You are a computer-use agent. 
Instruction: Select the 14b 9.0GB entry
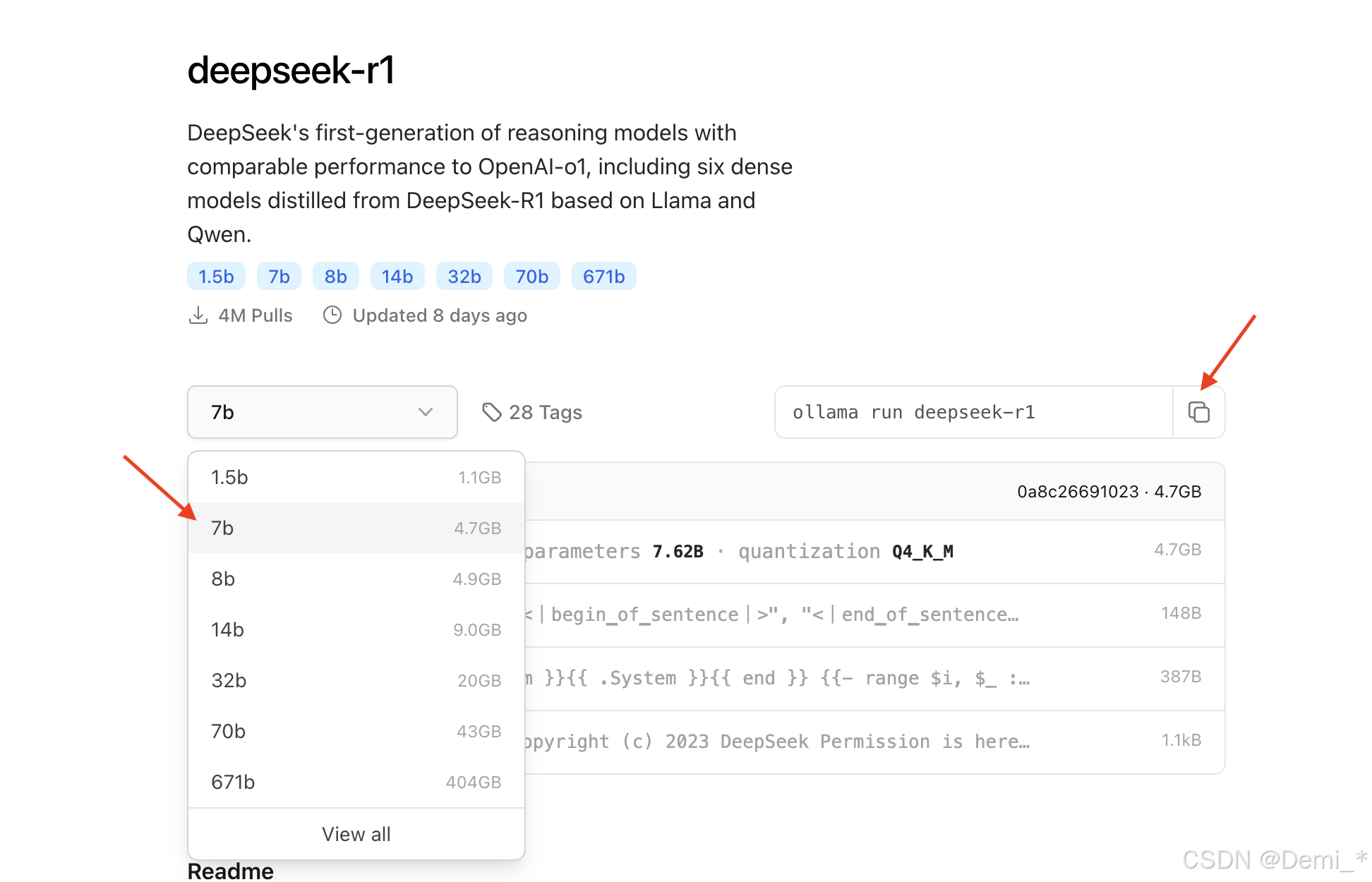coord(356,630)
